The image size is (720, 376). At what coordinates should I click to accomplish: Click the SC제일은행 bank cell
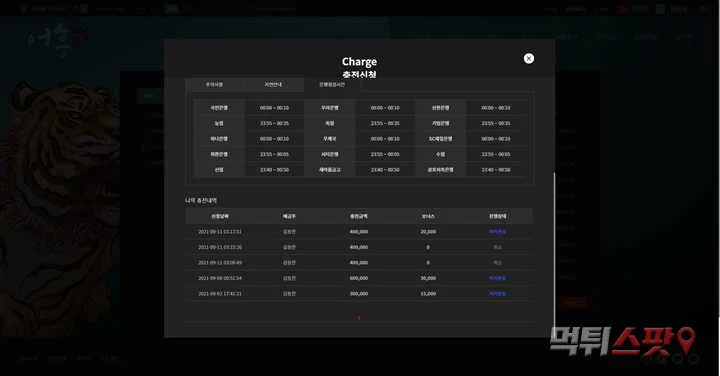pos(440,139)
